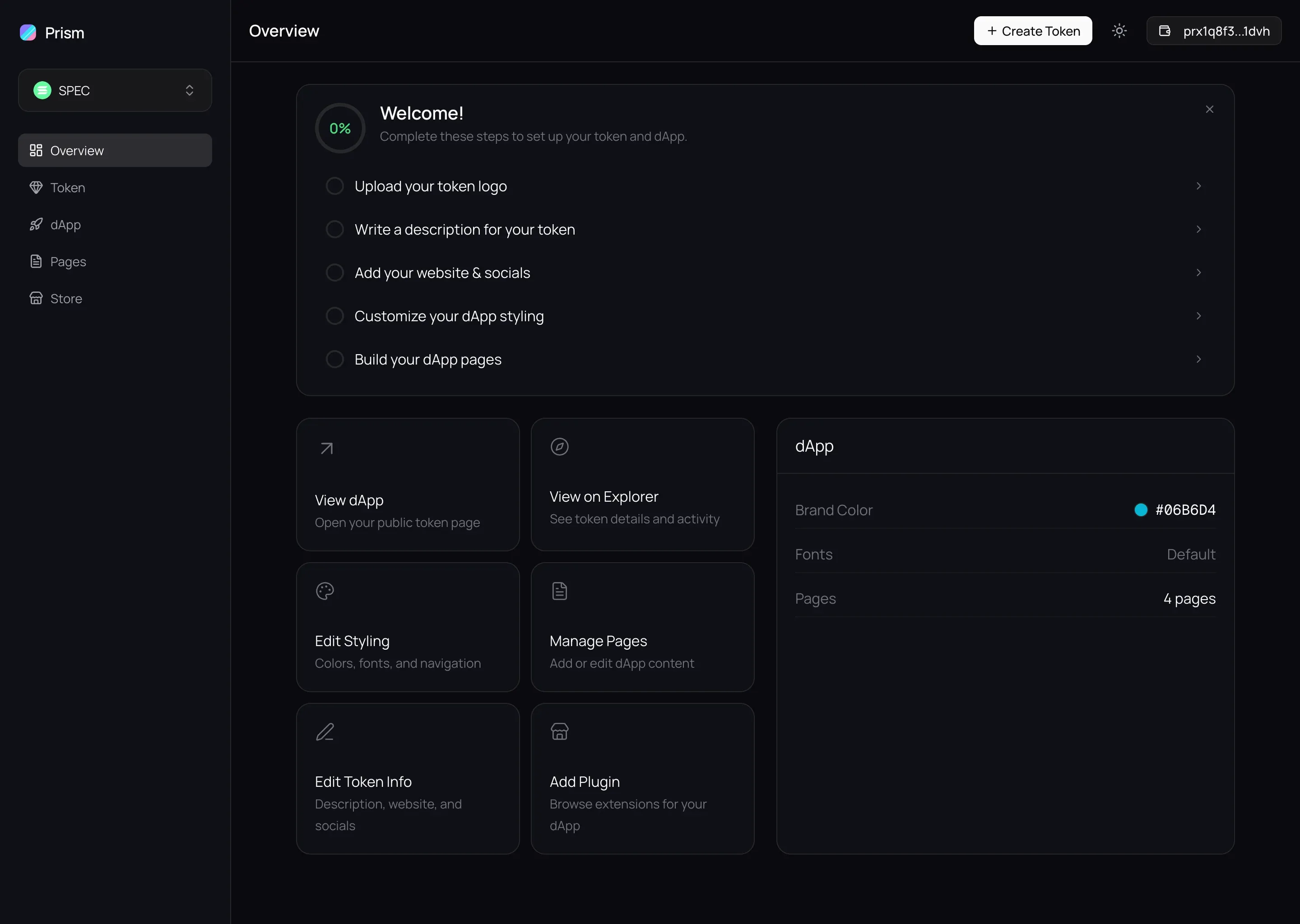This screenshot has height=924, width=1300.
Task: Open chevron for Build your dApp pages
Action: (1199, 359)
